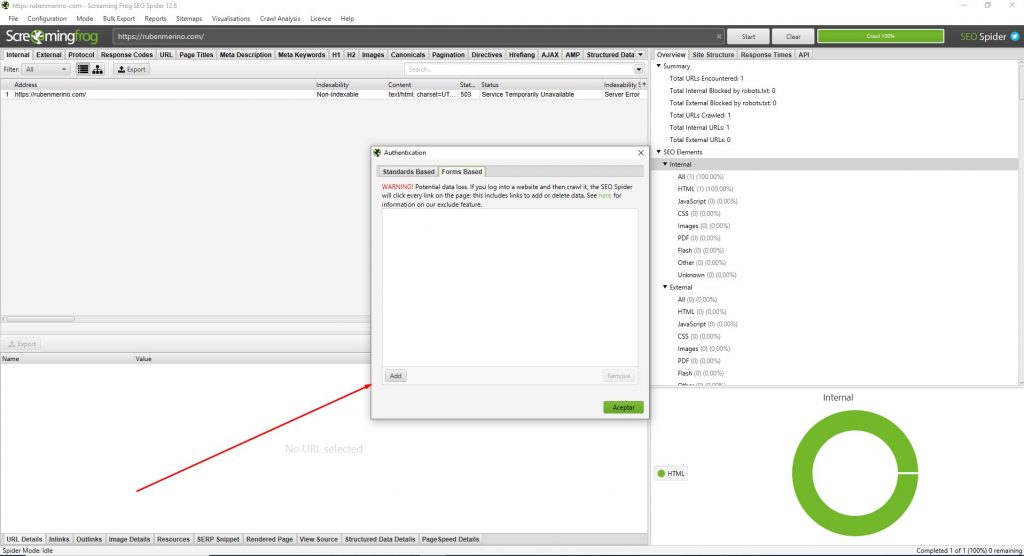The image size is (1024, 556).
Task: Collapse the Summary section
Action: tap(659, 67)
